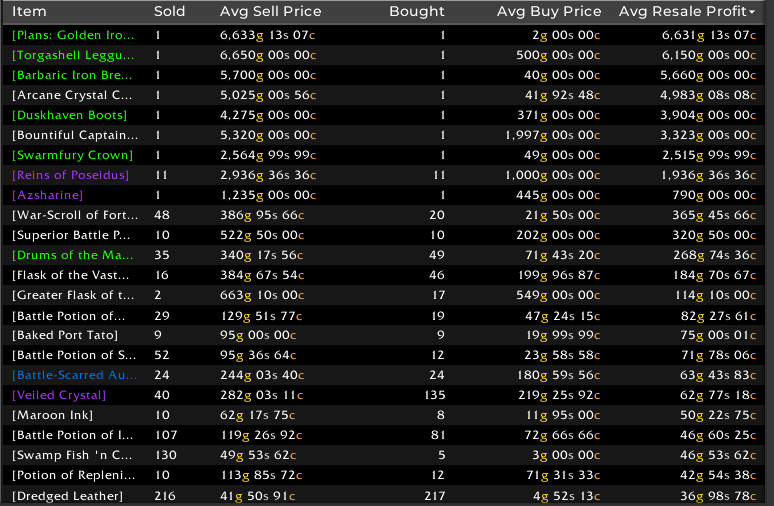This screenshot has width=774, height=506.
Task: Click the Barbaric Iron Bre... item link
Action: coord(73,75)
